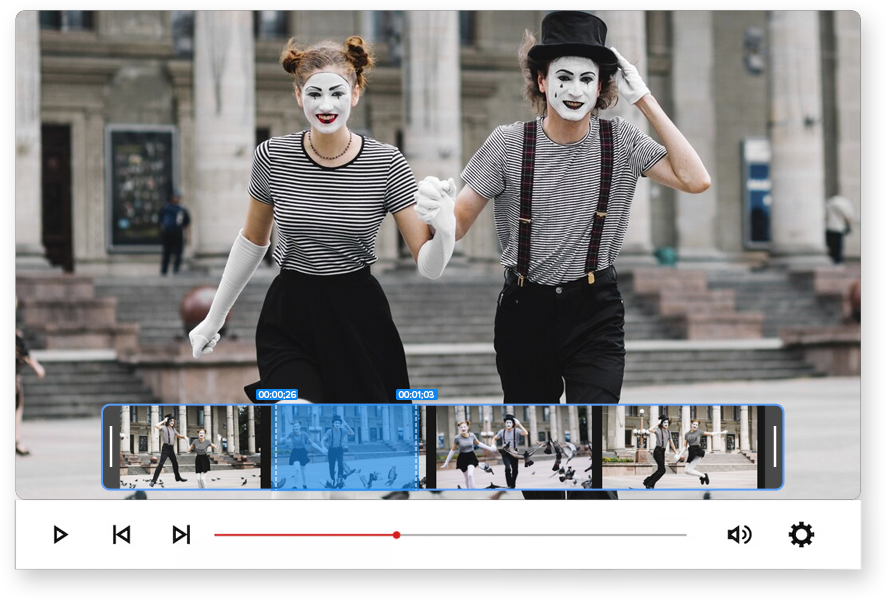888x600 pixels.
Task: Select the third thumbnail with flying pigeons
Action: tap(513, 447)
